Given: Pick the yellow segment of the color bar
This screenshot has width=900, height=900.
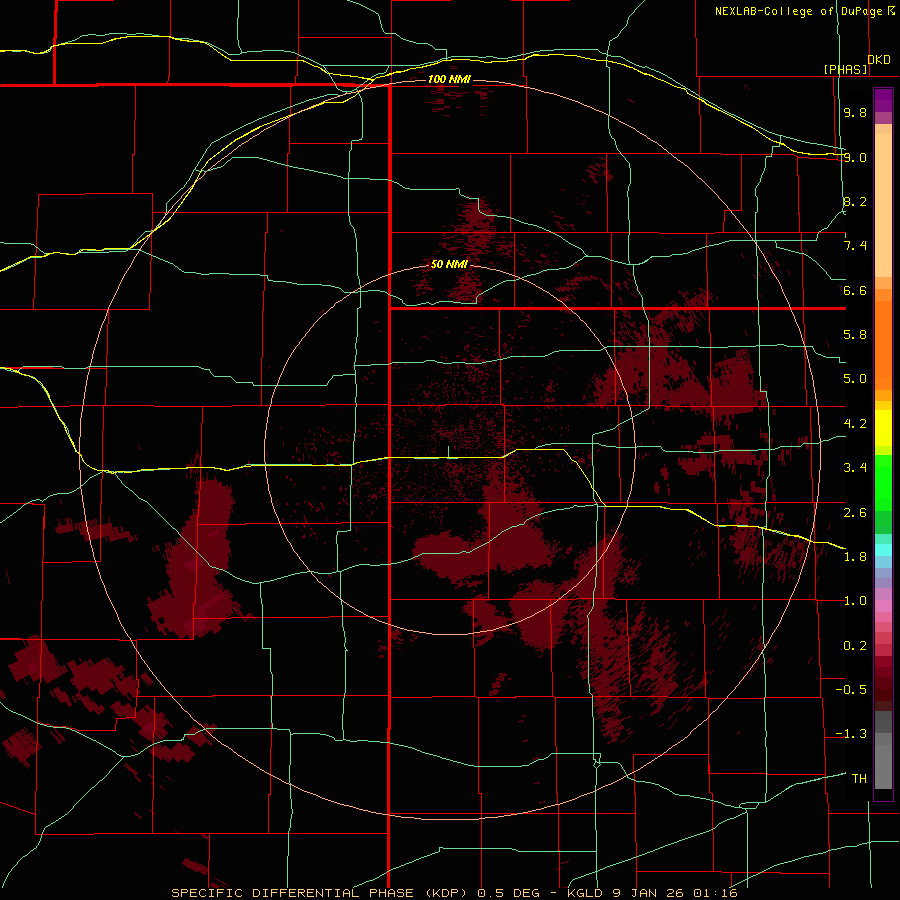Looking at the screenshot, I should [x=883, y=428].
